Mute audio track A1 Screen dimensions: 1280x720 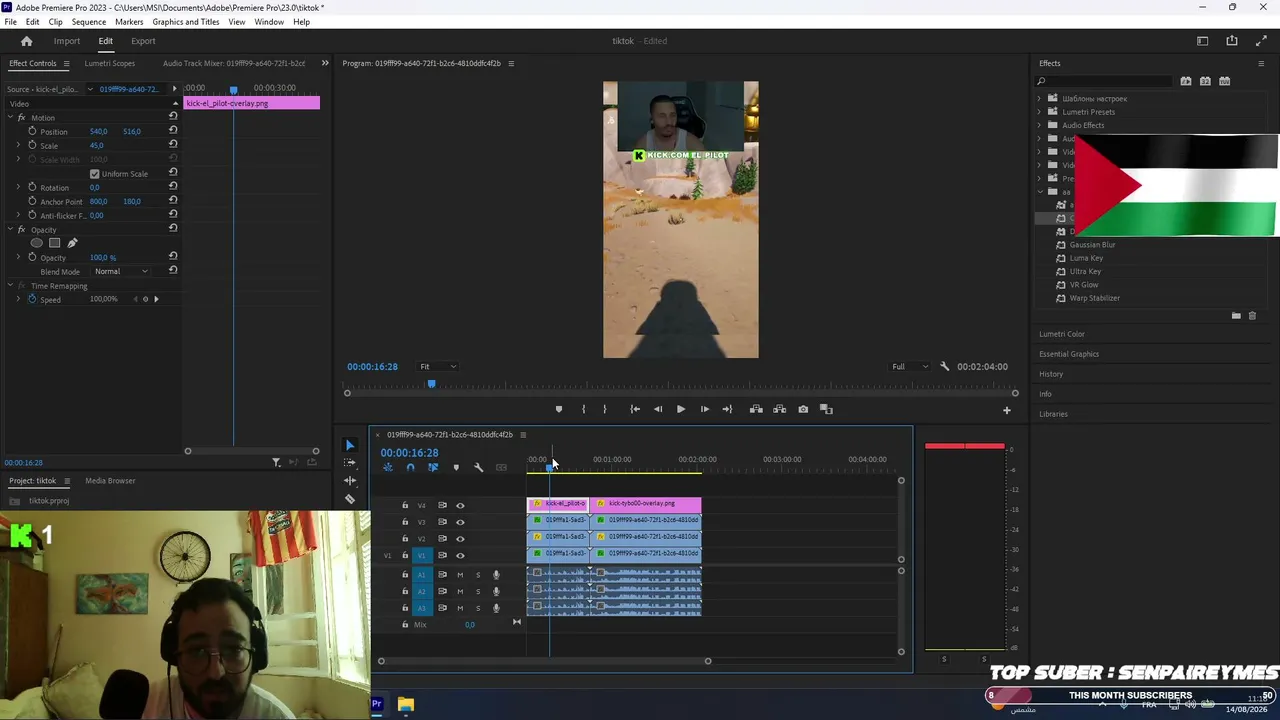[x=460, y=575]
